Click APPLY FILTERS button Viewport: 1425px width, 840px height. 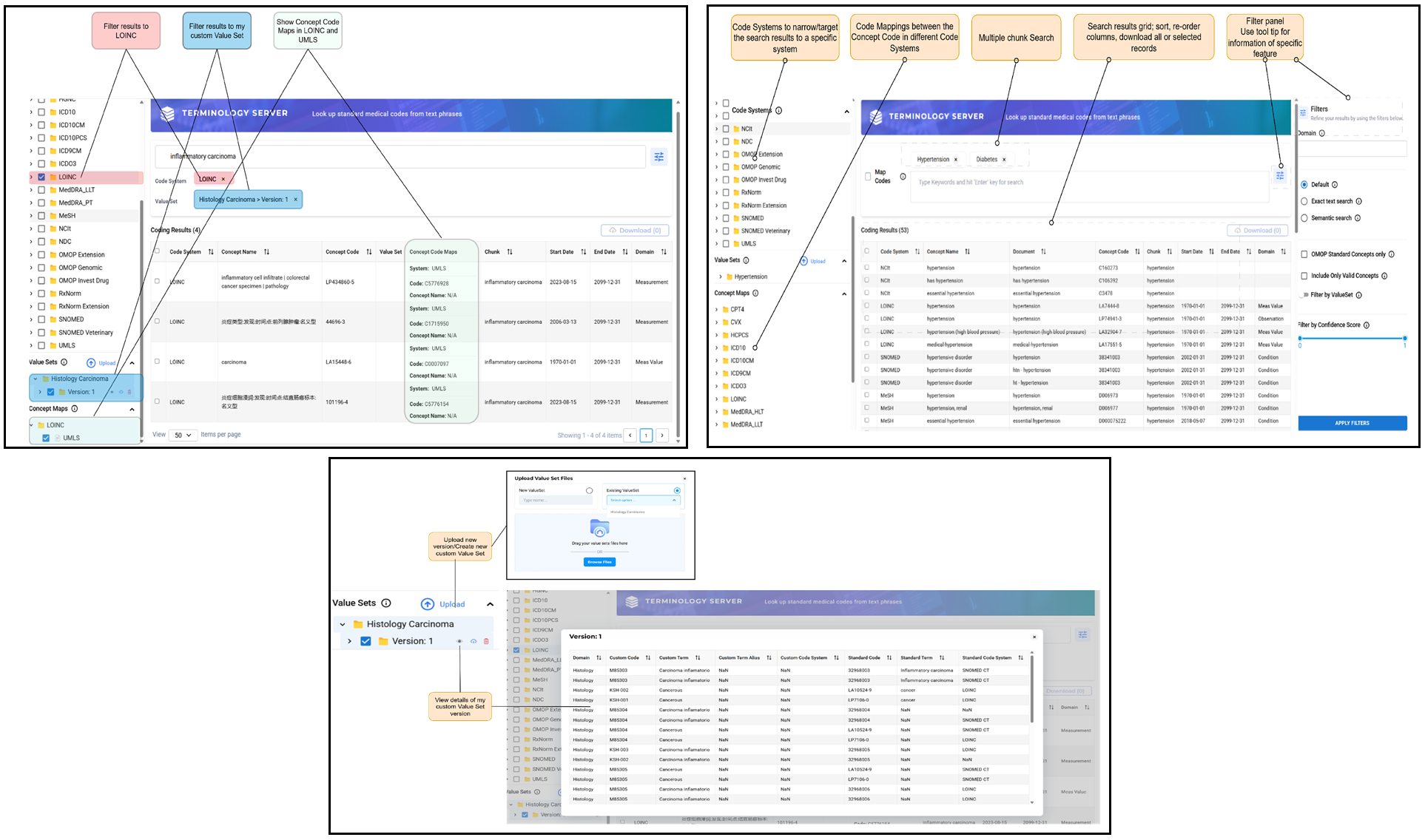coord(1352,423)
